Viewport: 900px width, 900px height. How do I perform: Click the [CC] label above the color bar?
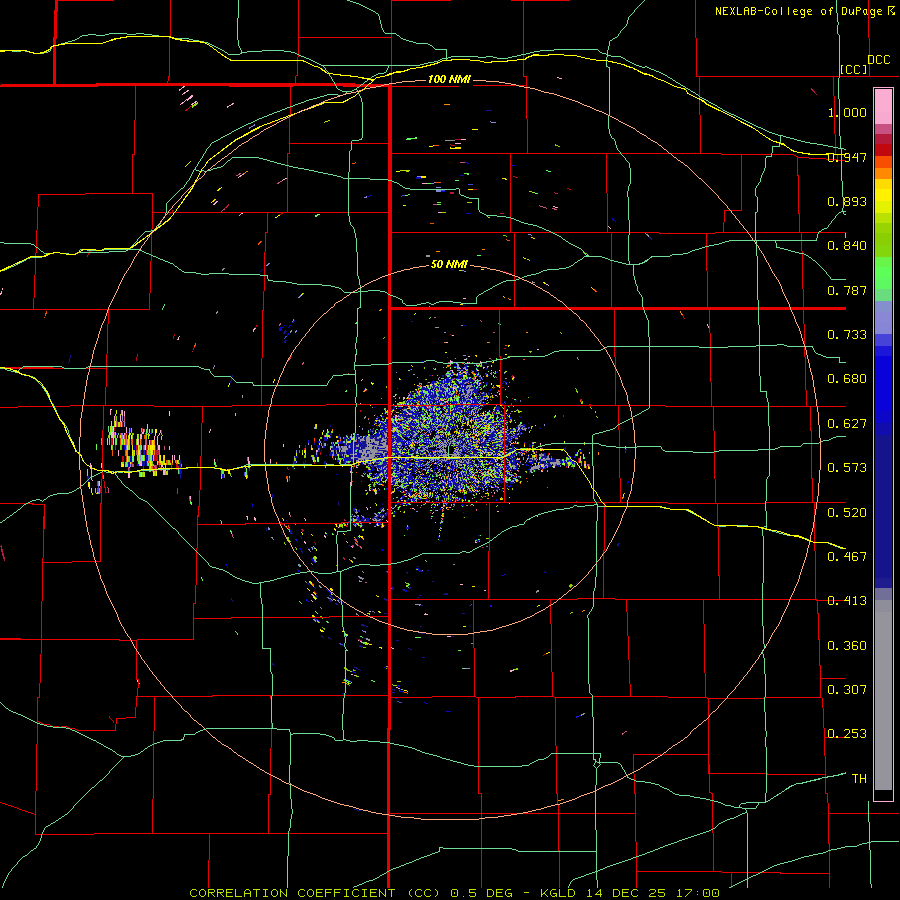854,69
